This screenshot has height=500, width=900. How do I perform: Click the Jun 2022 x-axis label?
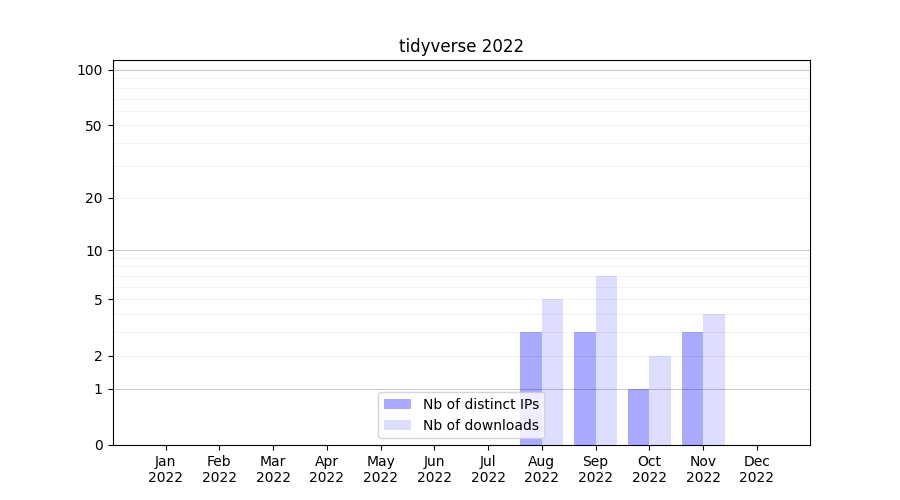coord(434,469)
